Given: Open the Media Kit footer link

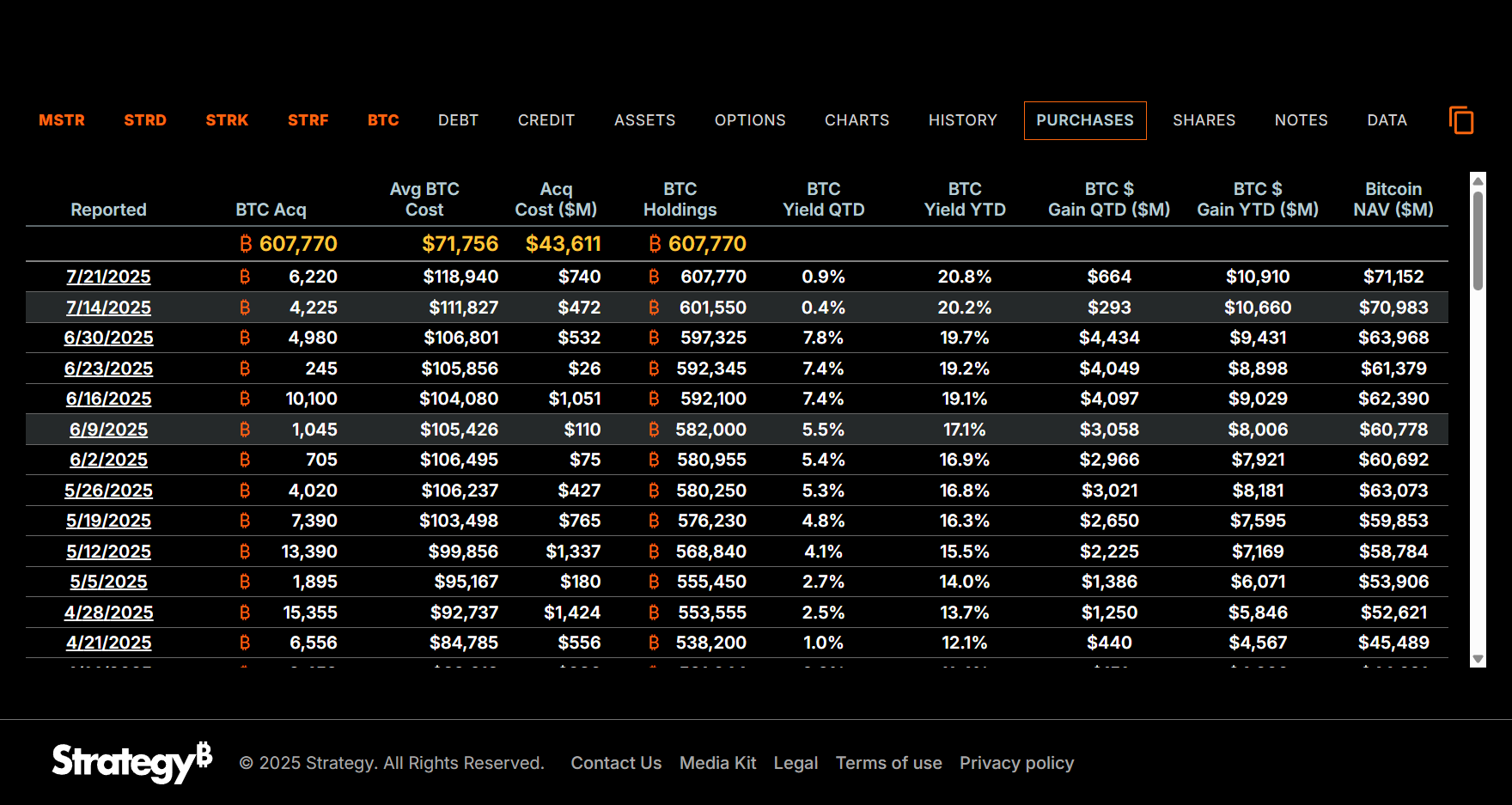Looking at the screenshot, I should click(x=717, y=763).
